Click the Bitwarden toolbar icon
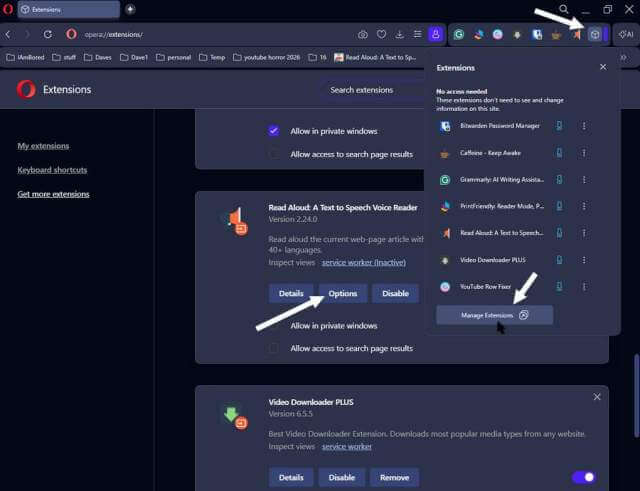The image size is (640, 491). (537, 35)
